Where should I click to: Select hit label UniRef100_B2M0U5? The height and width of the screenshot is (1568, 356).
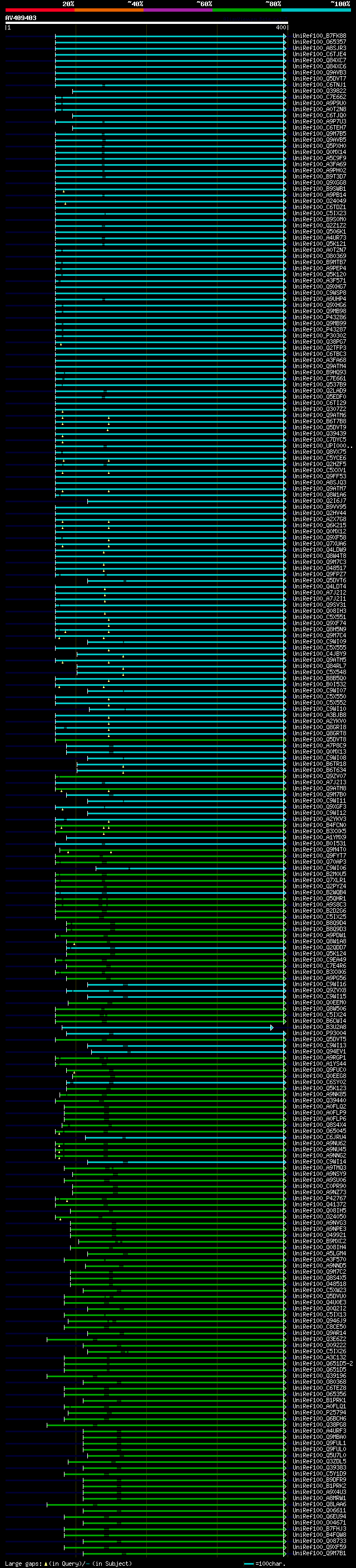coord(319,874)
